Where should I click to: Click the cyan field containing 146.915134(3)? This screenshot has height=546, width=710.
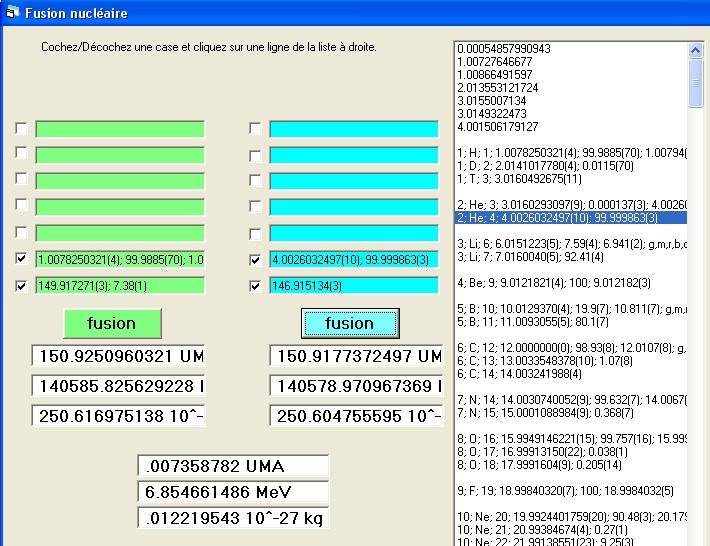(x=354, y=286)
